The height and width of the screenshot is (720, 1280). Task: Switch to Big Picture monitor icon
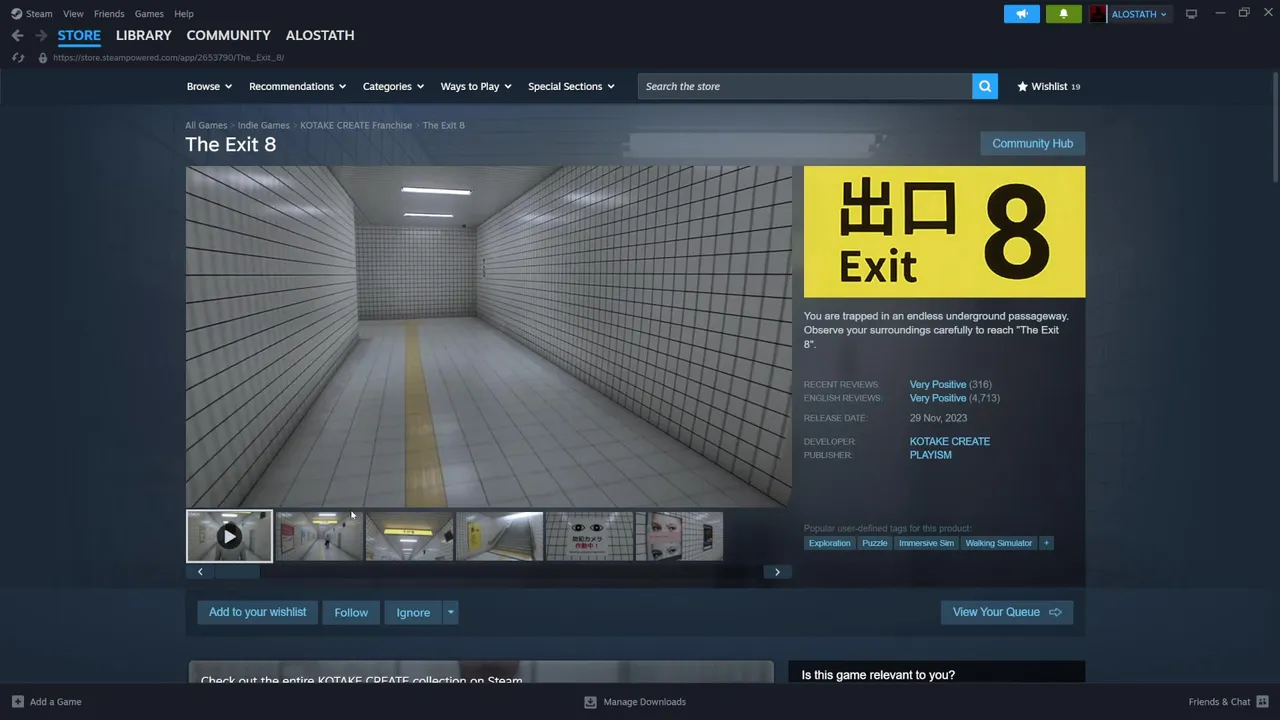pos(1191,14)
